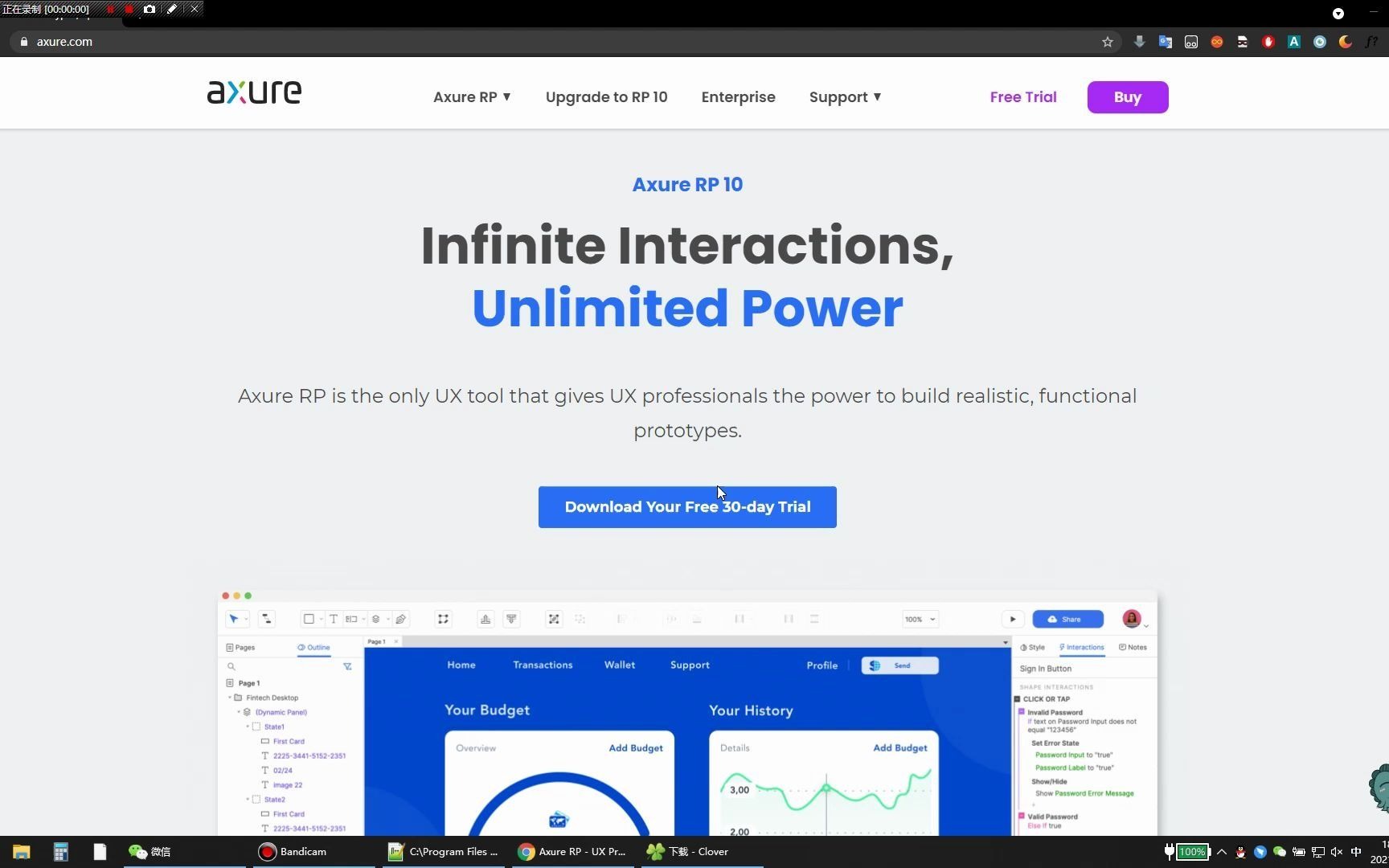This screenshot has width=1389, height=868.
Task: Click Transactions in the prototype nav
Action: [x=543, y=665]
